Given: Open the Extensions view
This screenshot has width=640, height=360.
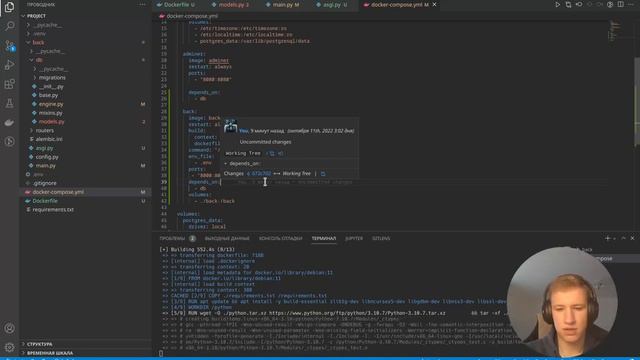Looking at the screenshot, I should (9, 84).
